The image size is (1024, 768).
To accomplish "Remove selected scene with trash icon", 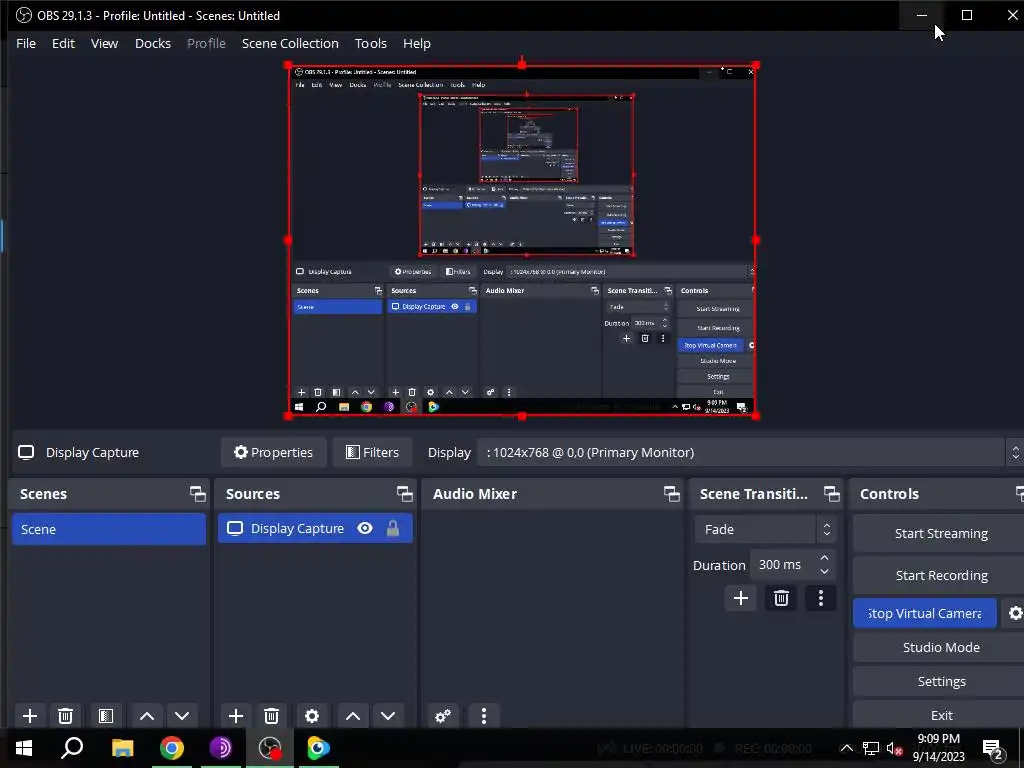I will click(x=65, y=716).
